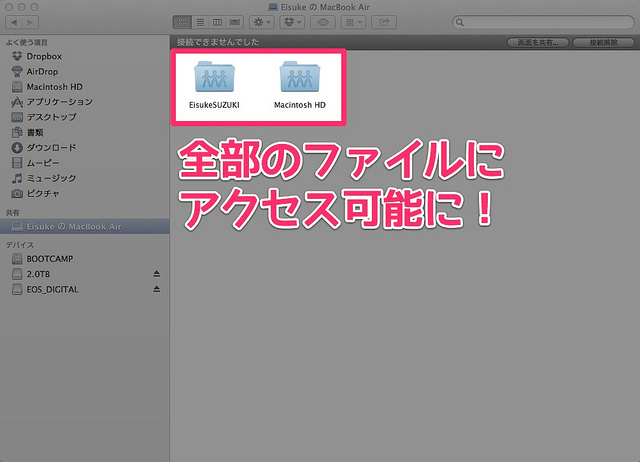Screen dimensions: 640x462
Task: Open Dropbox in the sidebar
Action: pyautogui.click(x=85, y=56)
